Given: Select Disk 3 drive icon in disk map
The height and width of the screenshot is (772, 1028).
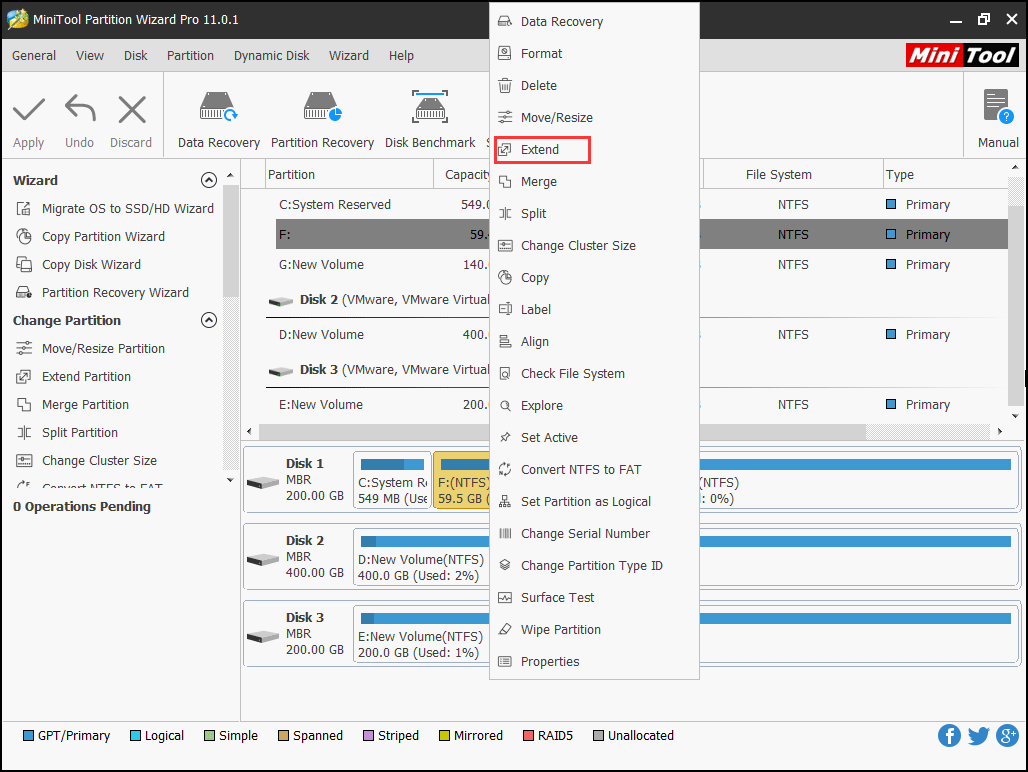Looking at the screenshot, I should pyautogui.click(x=263, y=636).
